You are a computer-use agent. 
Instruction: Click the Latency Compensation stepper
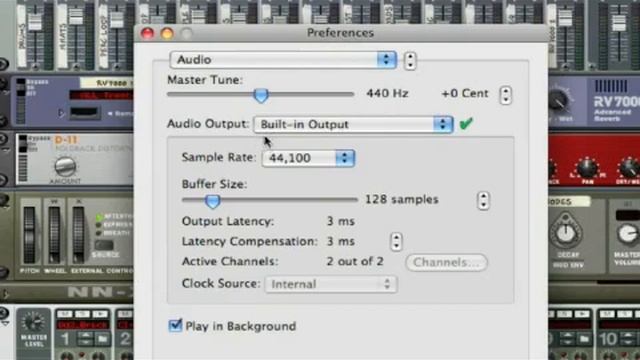click(396, 242)
